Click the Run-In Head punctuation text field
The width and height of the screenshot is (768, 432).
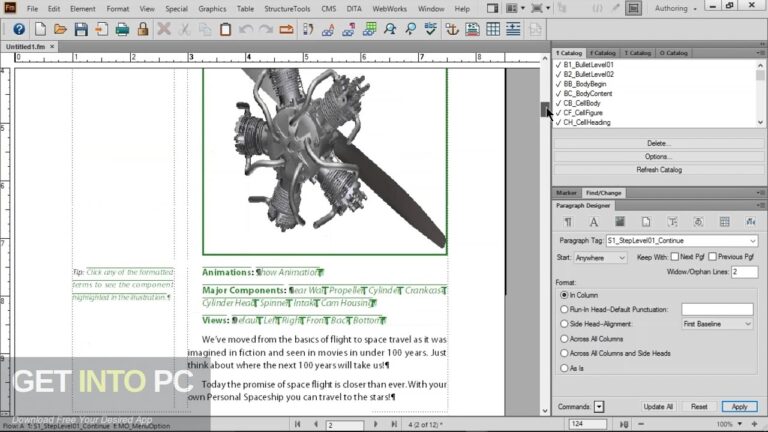(x=717, y=309)
